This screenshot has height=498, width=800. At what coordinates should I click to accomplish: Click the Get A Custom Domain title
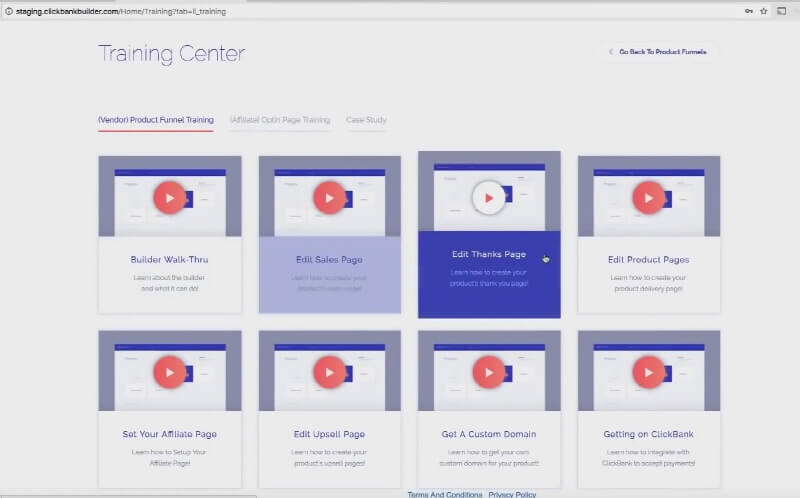(489, 434)
